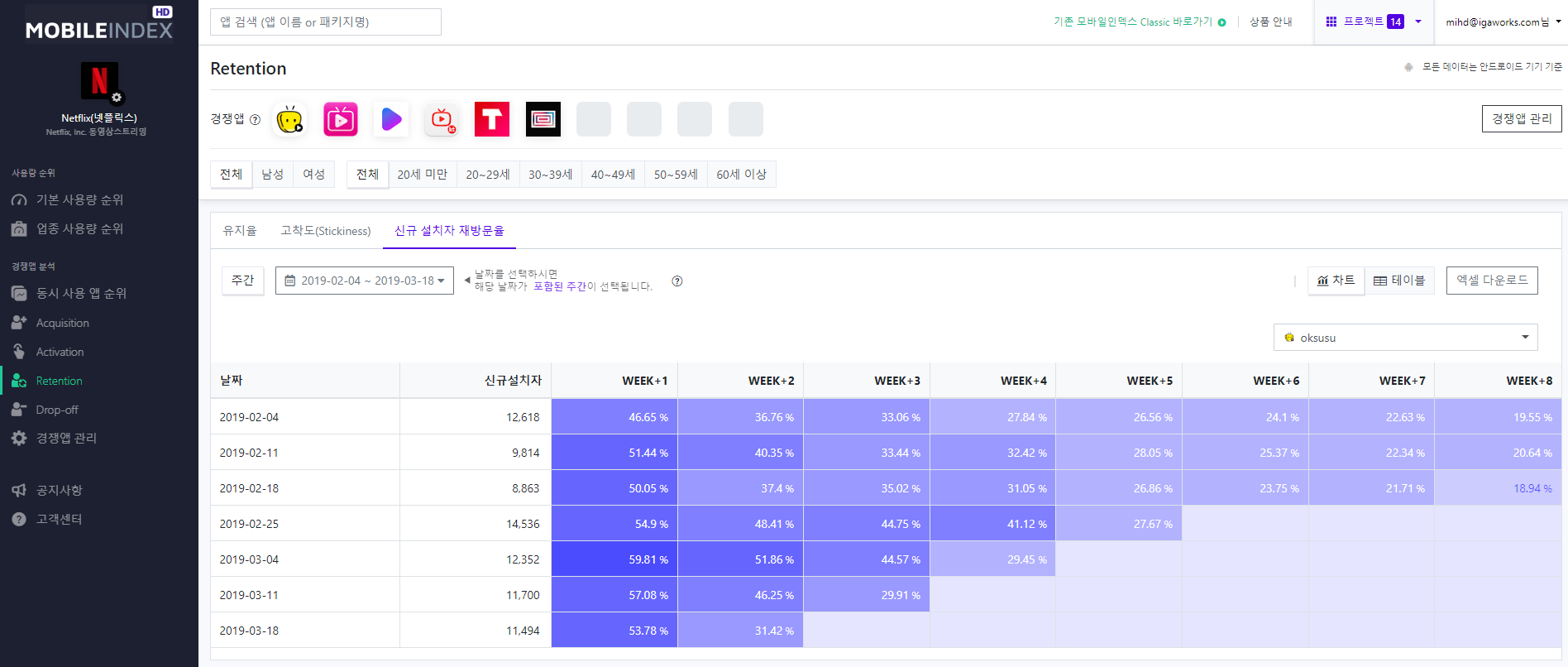Select the purple play-triangle competitor app icon
This screenshot has height=667, width=1568.
(391, 119)
